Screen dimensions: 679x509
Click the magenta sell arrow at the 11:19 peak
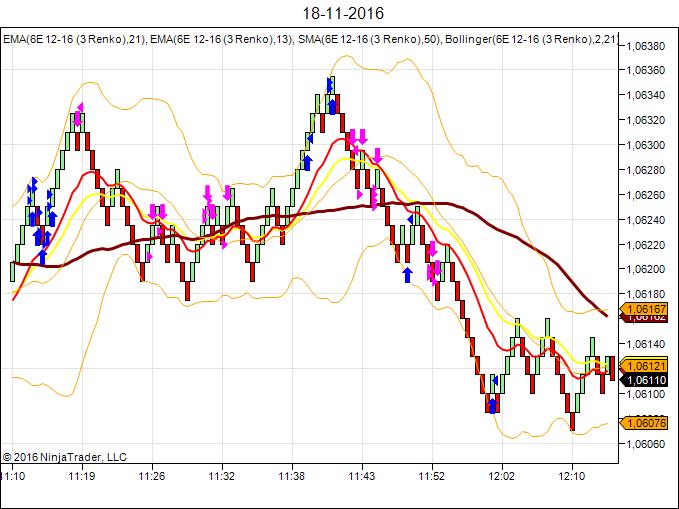click(x=78, y=118)
